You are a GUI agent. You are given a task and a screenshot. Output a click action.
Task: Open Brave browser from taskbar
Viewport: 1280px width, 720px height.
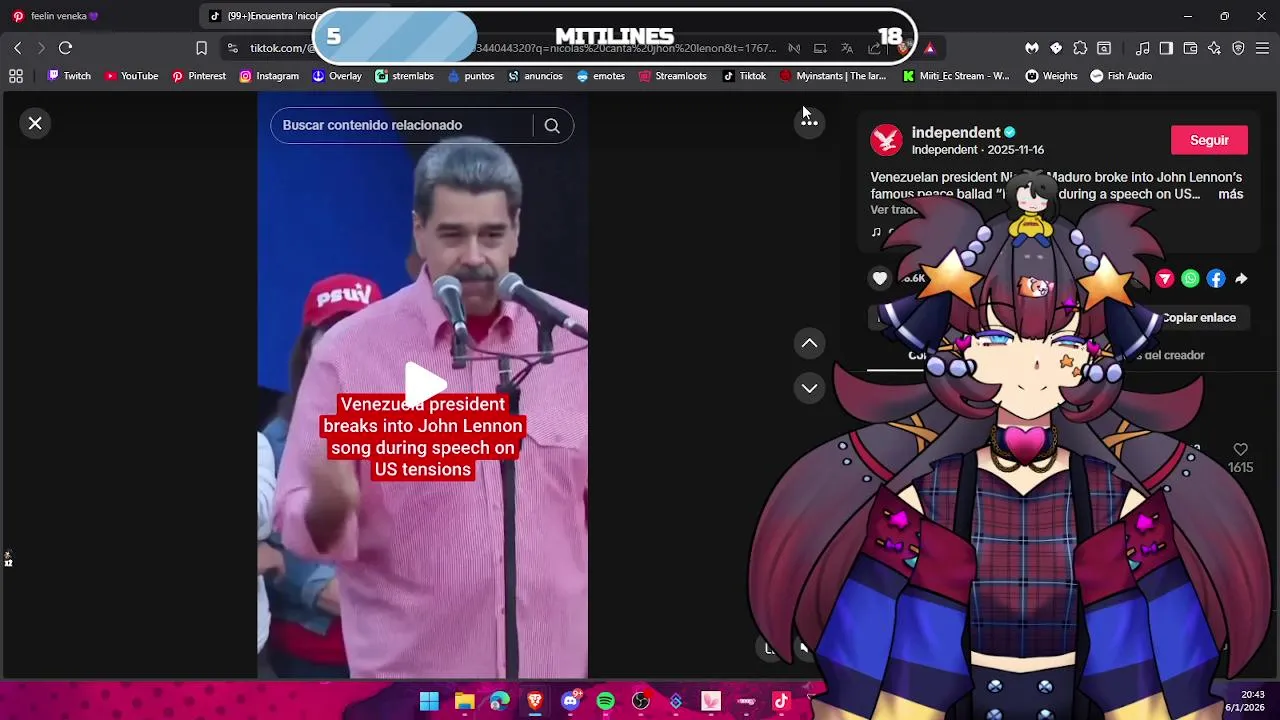pos(535,701)
